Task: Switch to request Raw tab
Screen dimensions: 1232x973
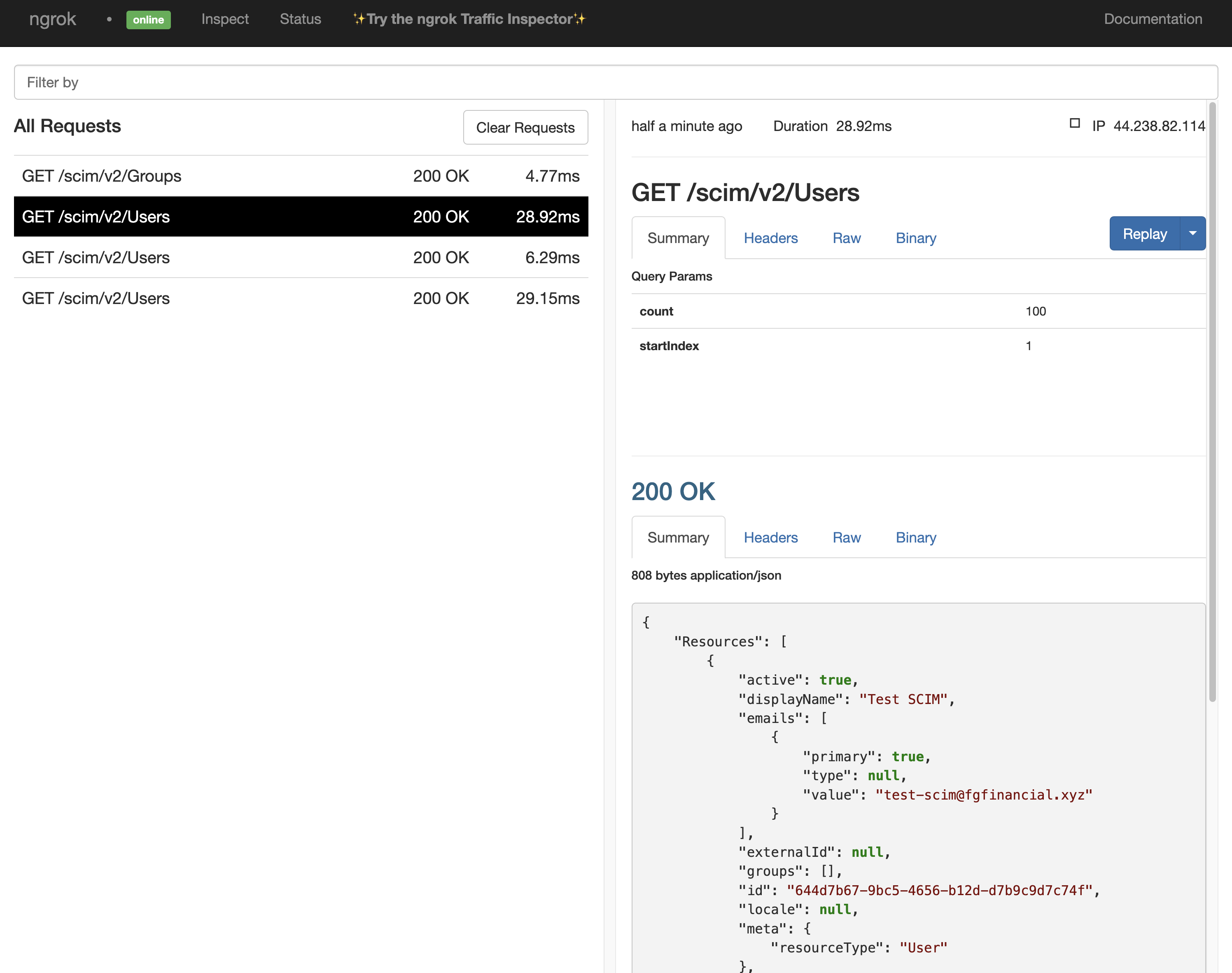Action: pos(846,238)
